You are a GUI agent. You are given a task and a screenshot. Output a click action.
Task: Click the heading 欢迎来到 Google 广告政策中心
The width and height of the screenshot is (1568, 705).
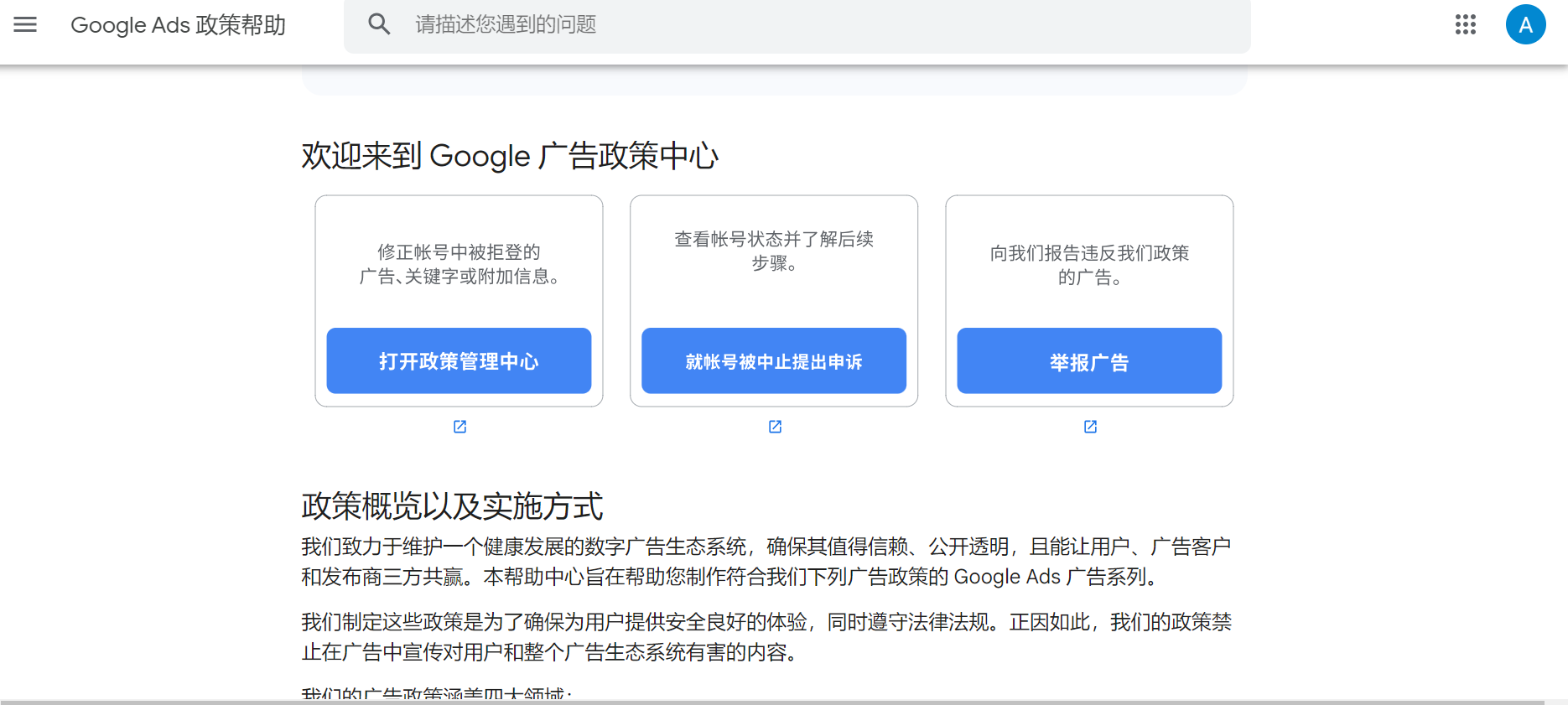pos(510,156)
